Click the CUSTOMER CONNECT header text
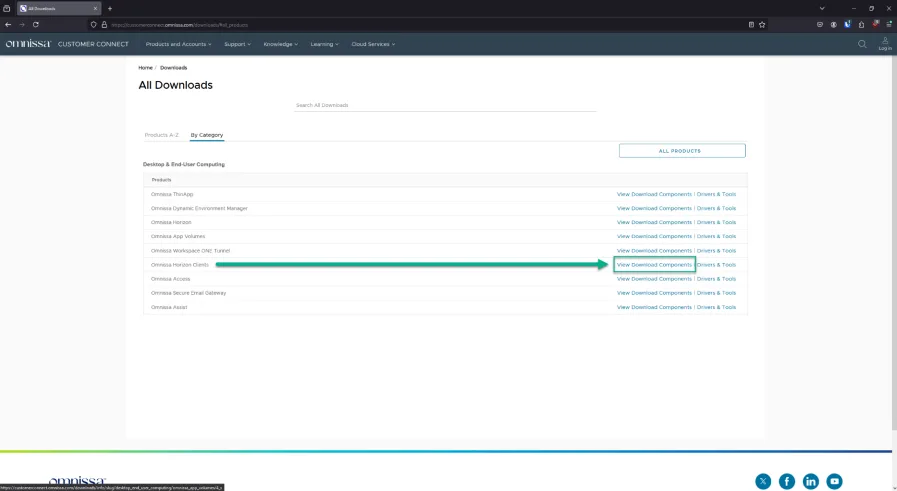897x491 pixels. (x=93, y=44)
